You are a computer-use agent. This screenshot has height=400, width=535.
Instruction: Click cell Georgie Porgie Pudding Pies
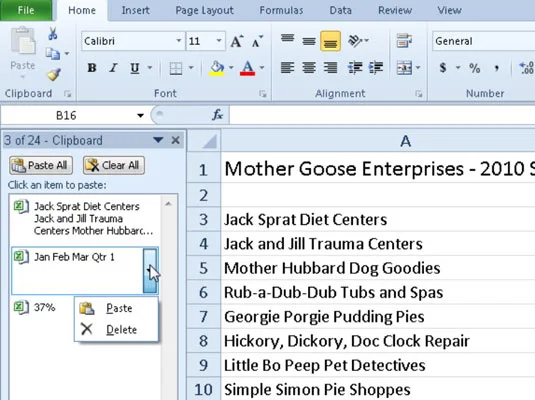(378, 316)
